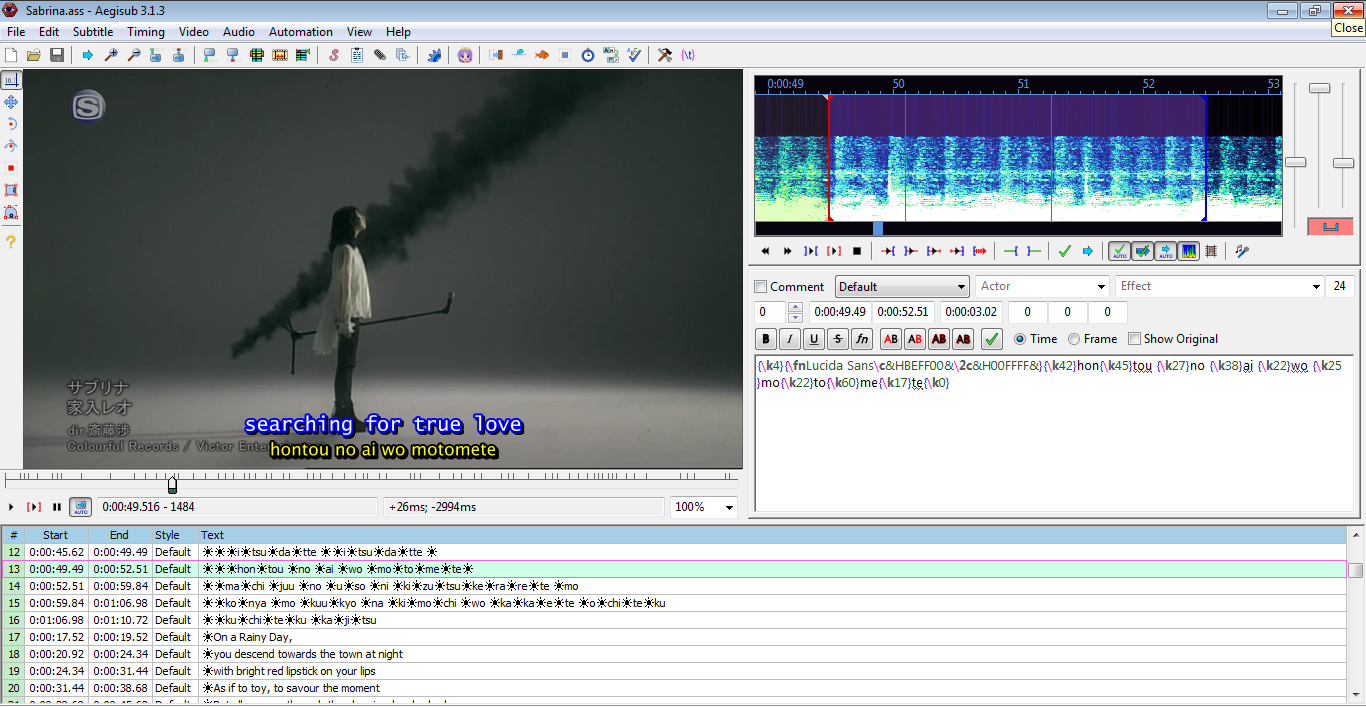
Task: Toggle spectrum analyzer mode button
Action: tap(1188, 251)
